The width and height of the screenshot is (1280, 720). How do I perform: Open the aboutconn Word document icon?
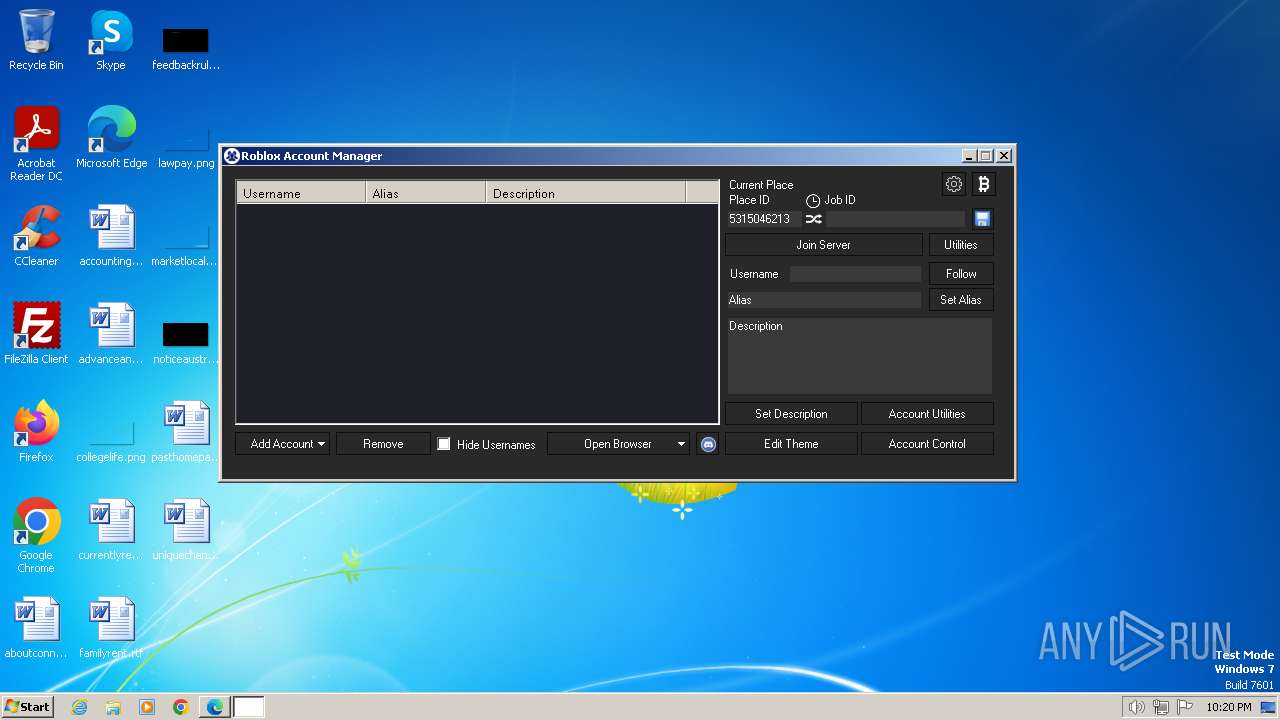tap(36, 628)
